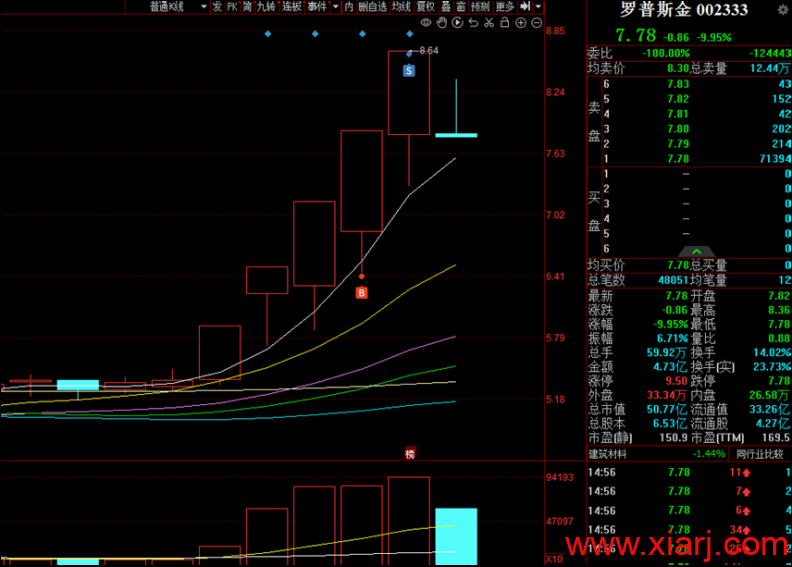This screenshot has height=567, width=792.
Task: Click the 委比 value -100.00%
Action: (666, 53)
